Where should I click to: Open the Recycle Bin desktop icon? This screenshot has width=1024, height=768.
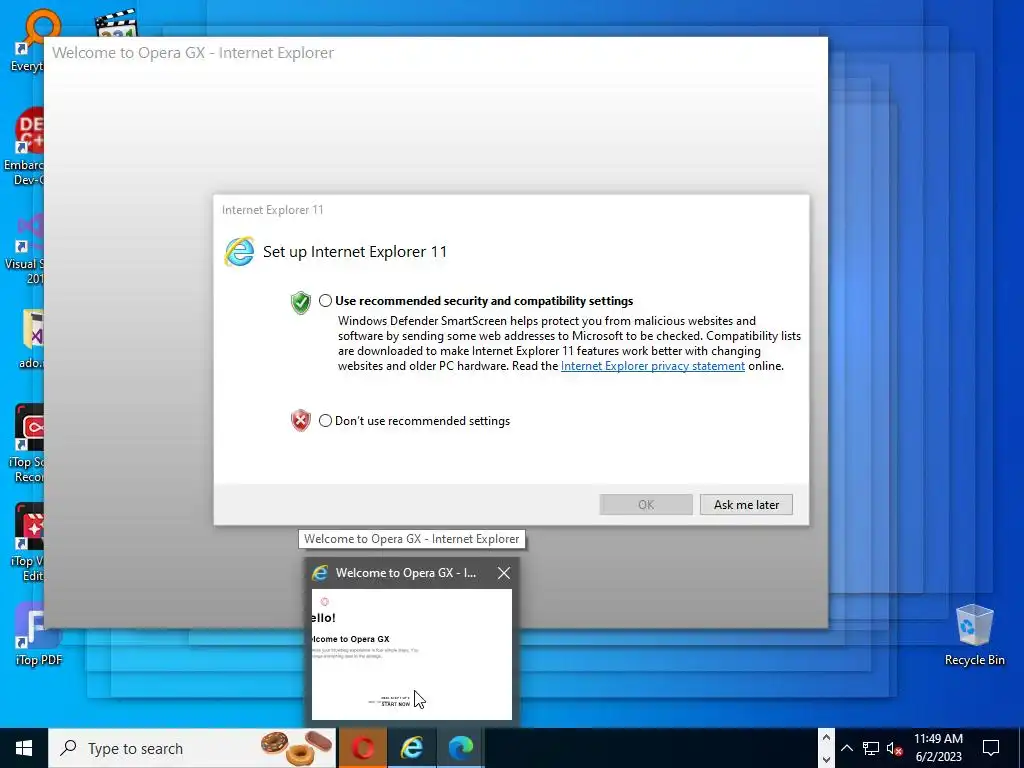pos(974,634)
